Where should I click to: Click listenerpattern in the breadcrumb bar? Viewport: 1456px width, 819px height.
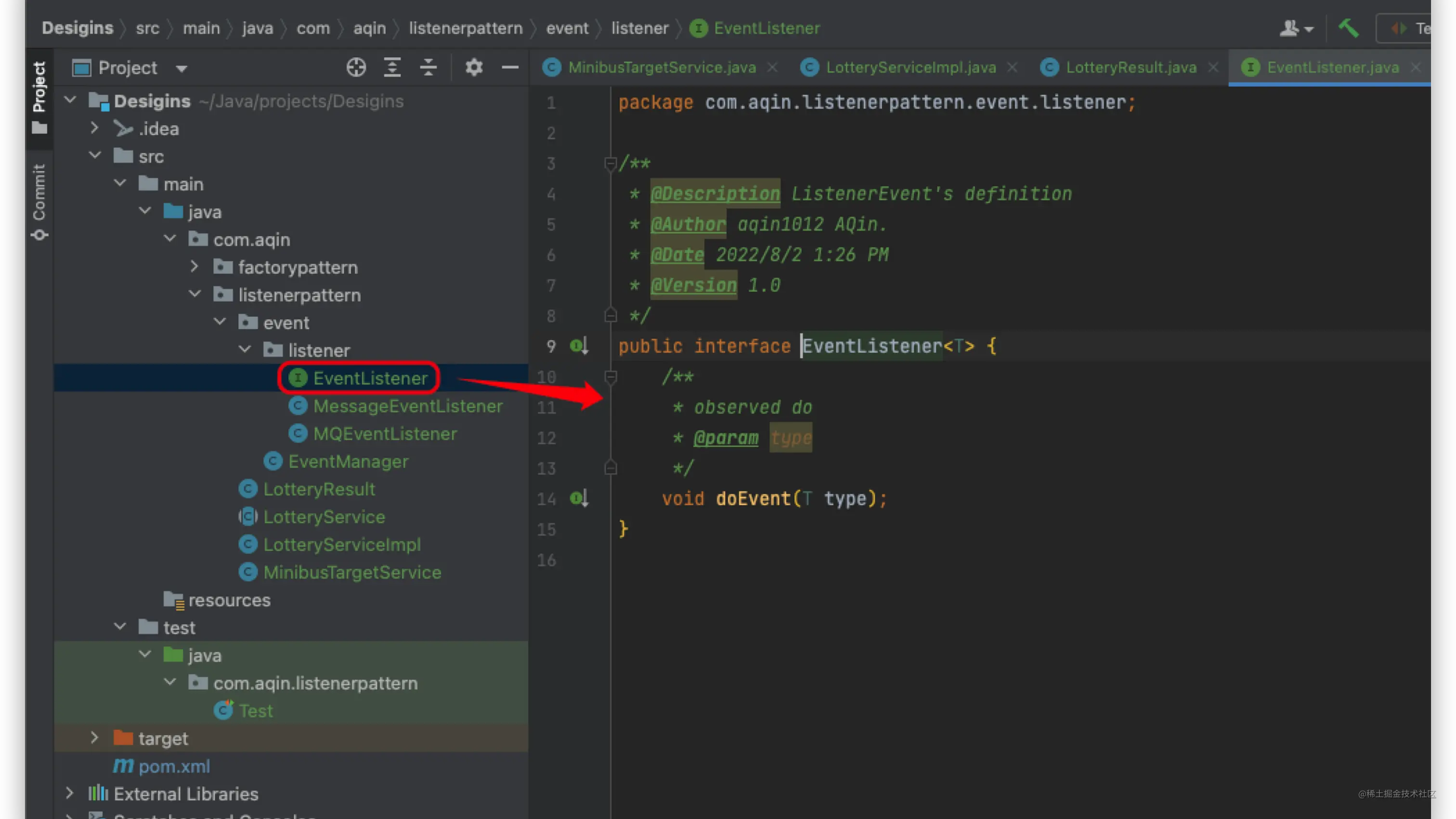click(x=466, y=28)
